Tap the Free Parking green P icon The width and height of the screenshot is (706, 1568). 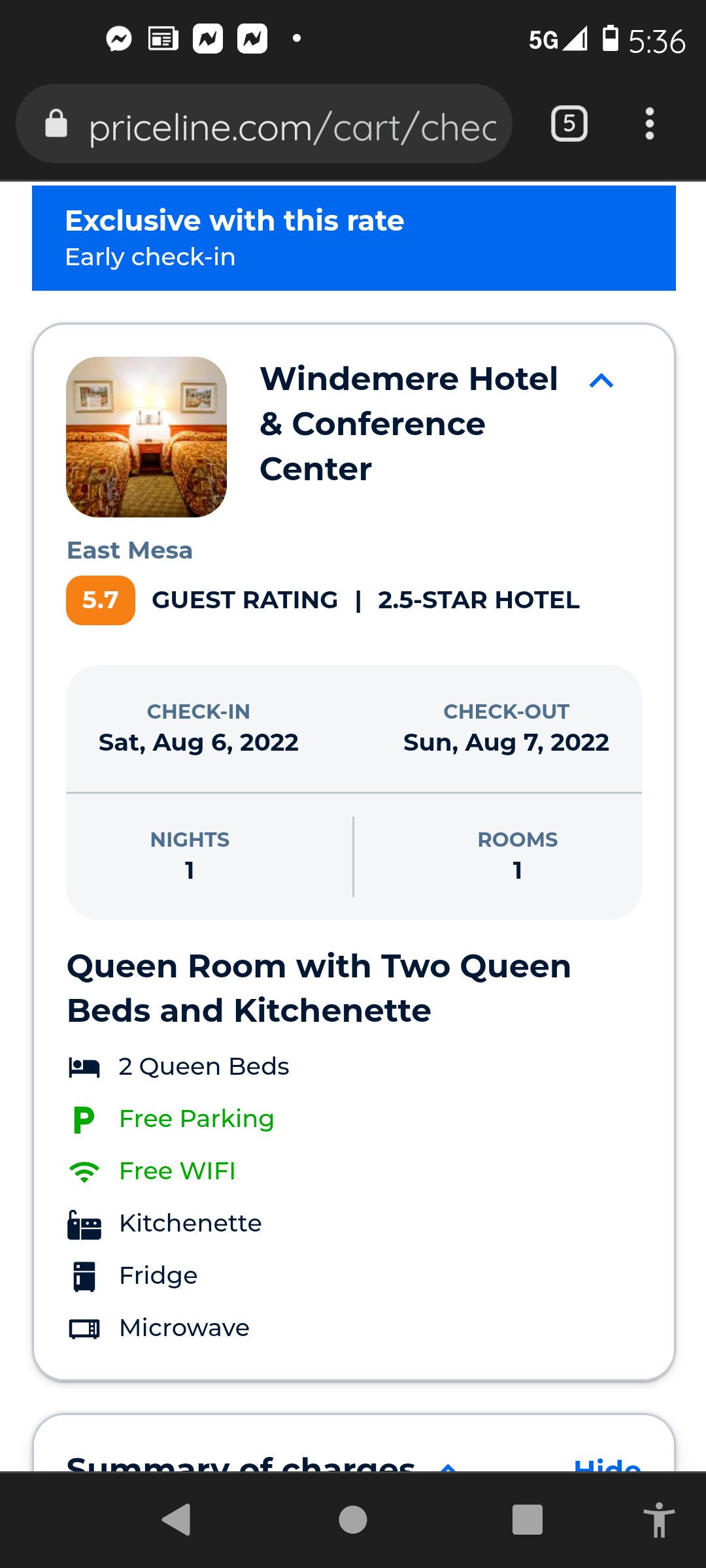point(84,1119)
